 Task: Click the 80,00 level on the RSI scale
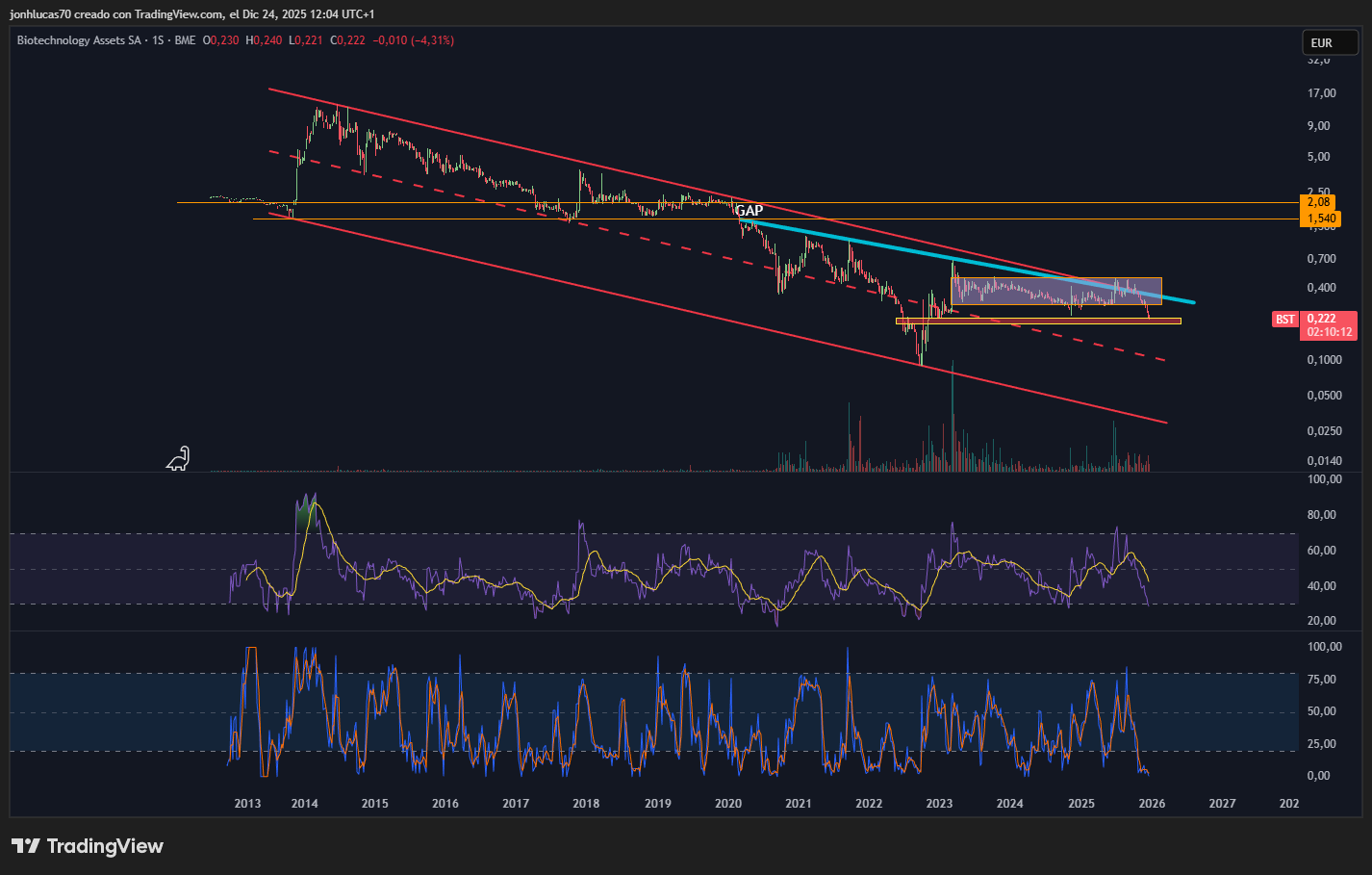coord(1321,515)
